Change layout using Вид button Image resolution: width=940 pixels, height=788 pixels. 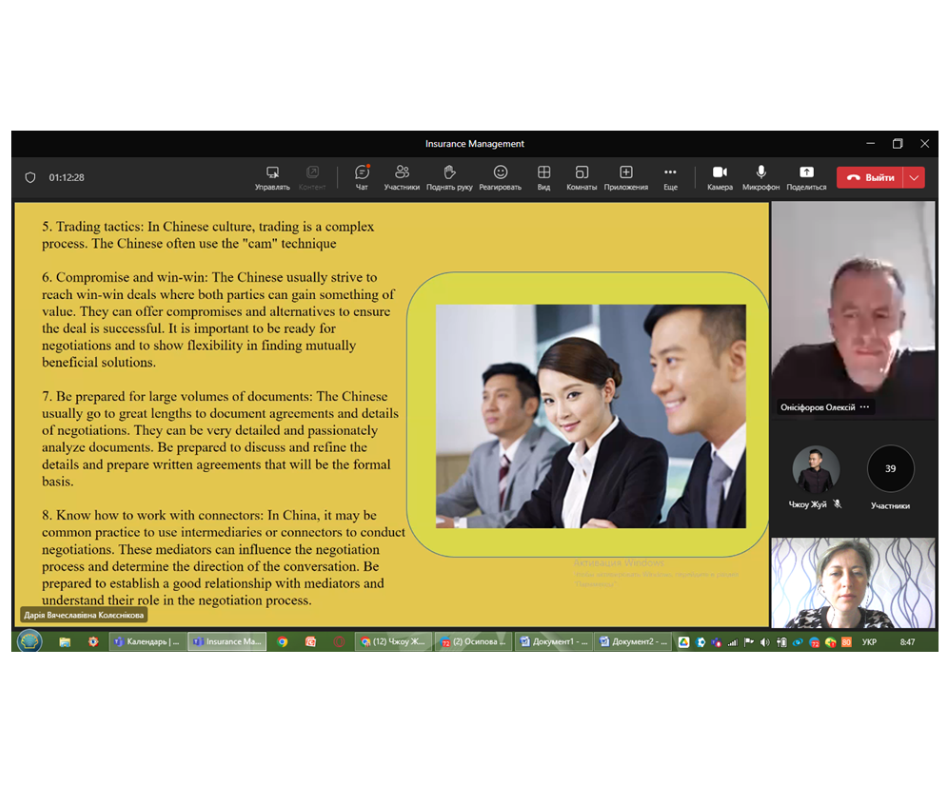(x=544, y=178)
